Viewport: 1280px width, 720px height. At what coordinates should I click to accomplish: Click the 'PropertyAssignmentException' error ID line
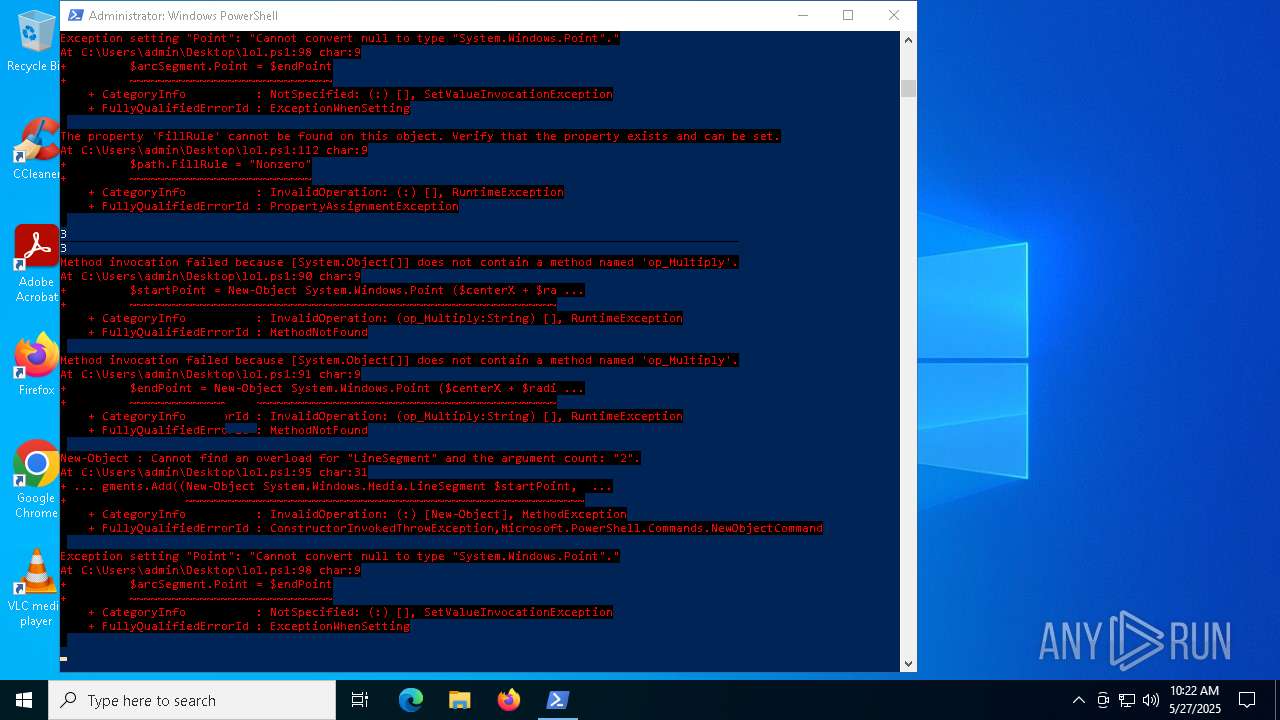272,206
